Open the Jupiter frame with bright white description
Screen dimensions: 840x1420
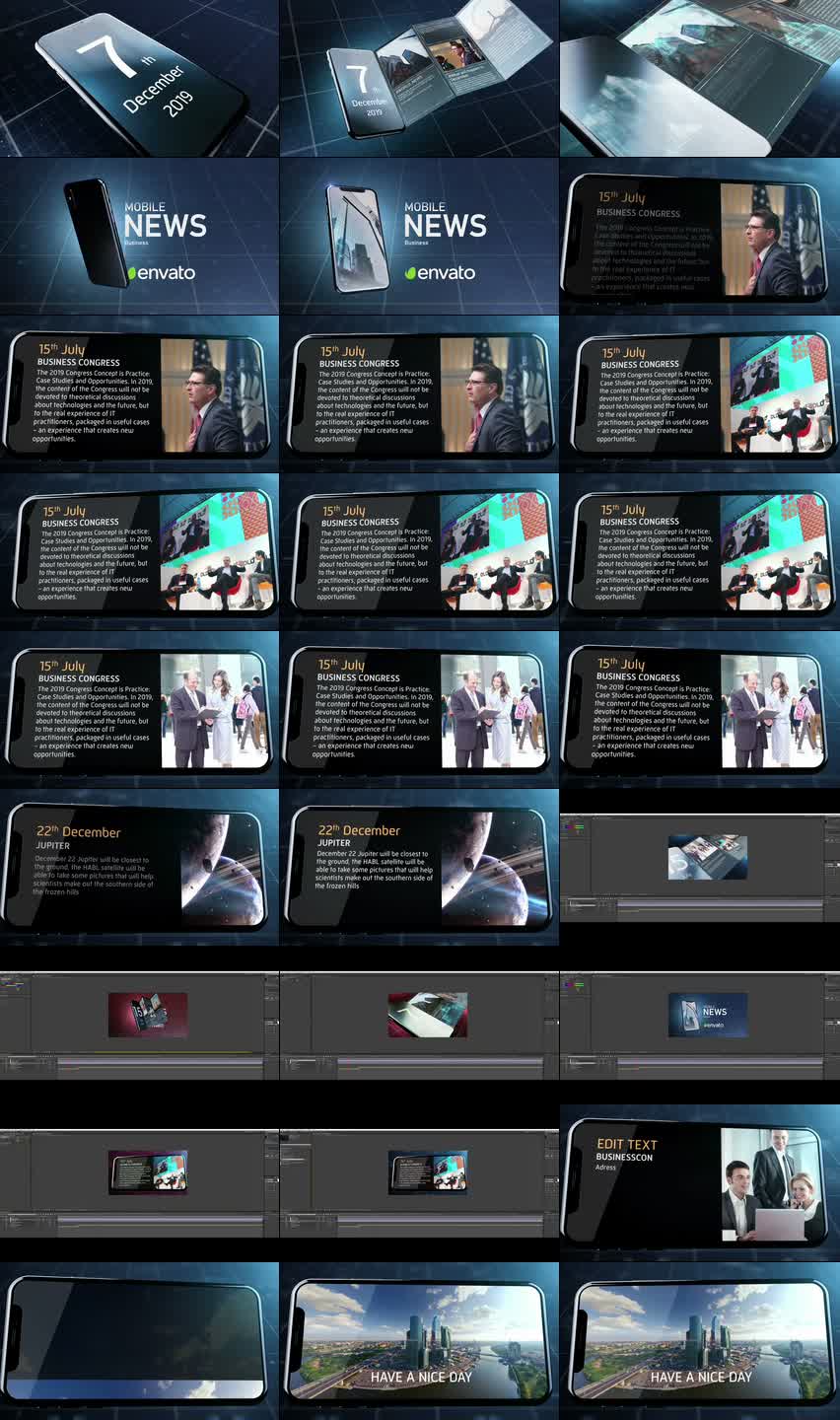[x=419, y=868]
